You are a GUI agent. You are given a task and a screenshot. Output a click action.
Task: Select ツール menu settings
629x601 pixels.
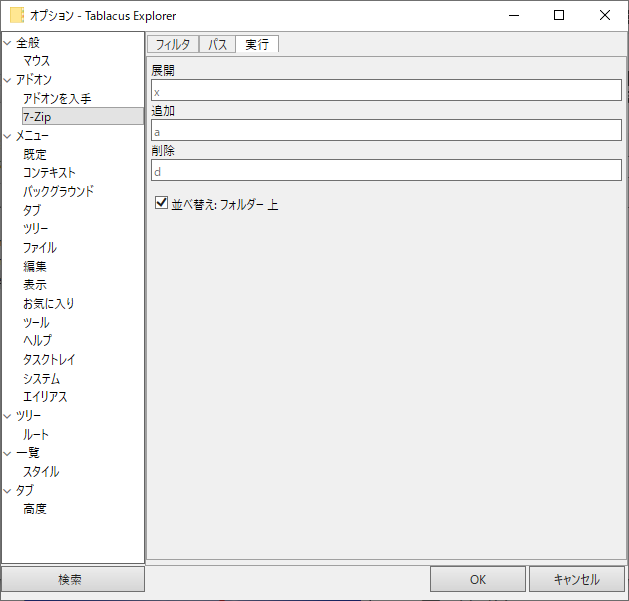pos(36,322)
